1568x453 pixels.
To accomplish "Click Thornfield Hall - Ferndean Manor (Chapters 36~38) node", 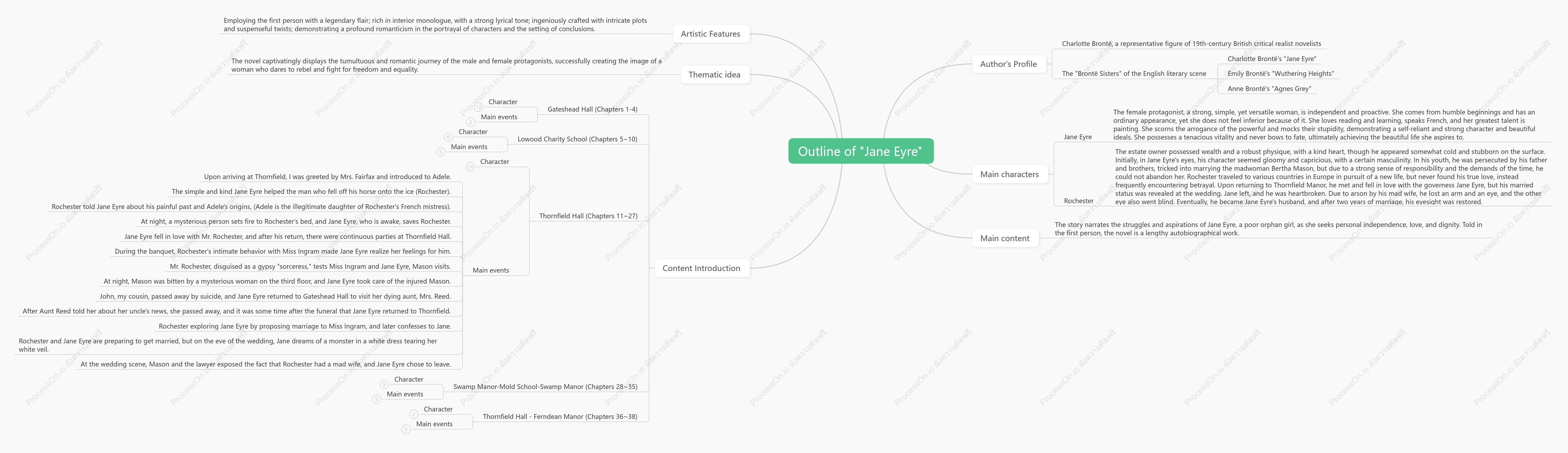I will click(560, 417).
